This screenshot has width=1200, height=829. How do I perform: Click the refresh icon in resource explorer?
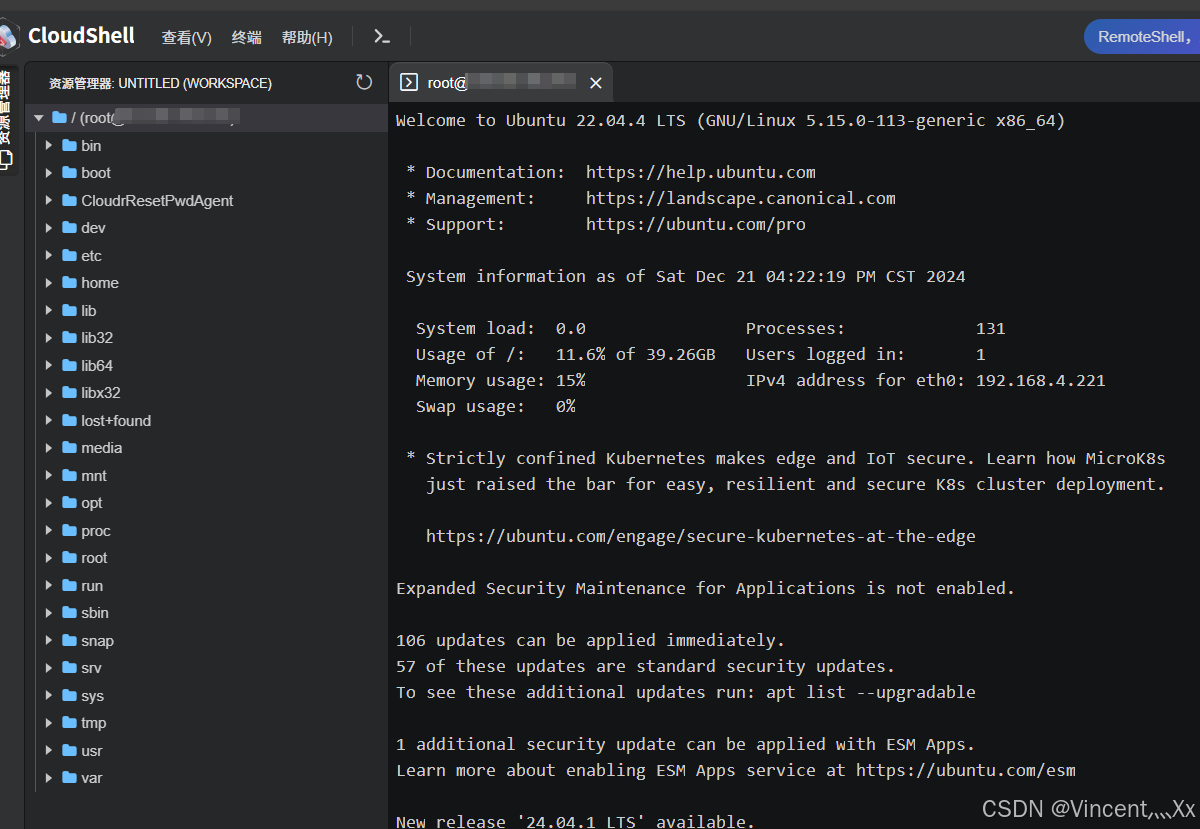click(x=364, y=82)
